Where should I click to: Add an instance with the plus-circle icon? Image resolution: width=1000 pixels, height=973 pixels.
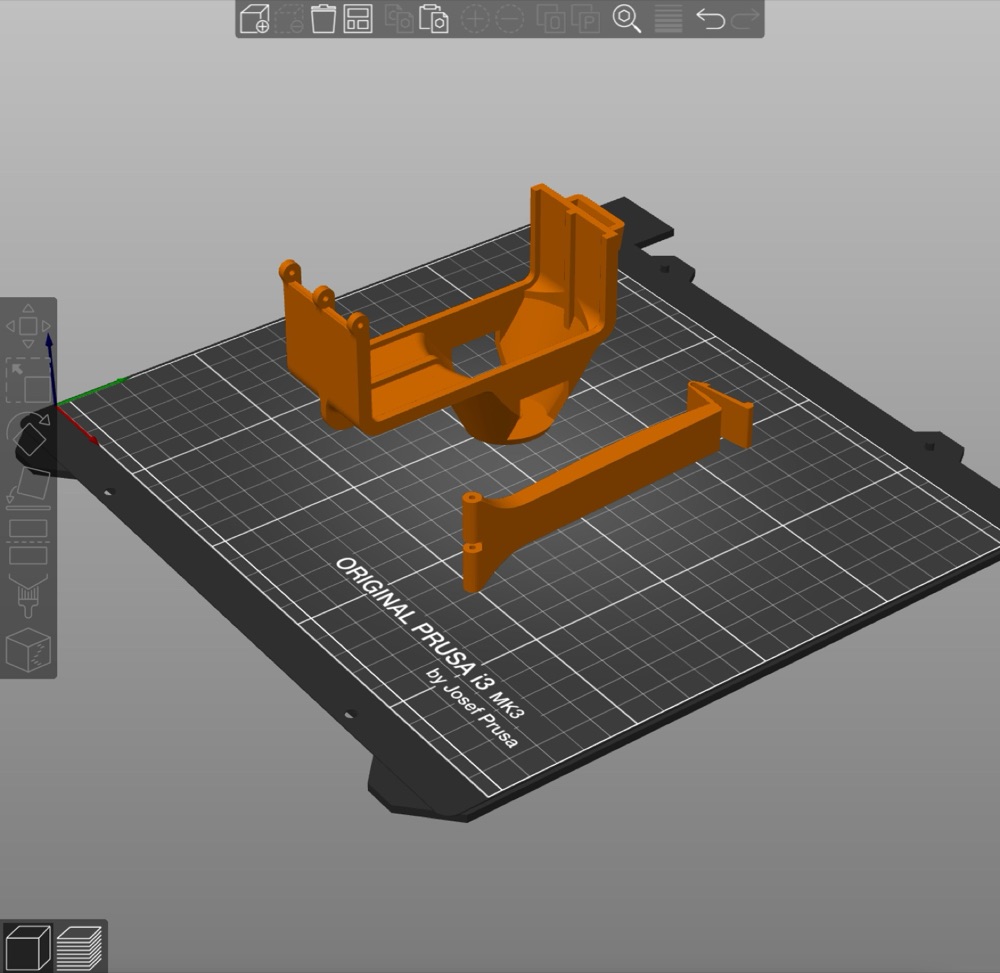tap(474, 19)
